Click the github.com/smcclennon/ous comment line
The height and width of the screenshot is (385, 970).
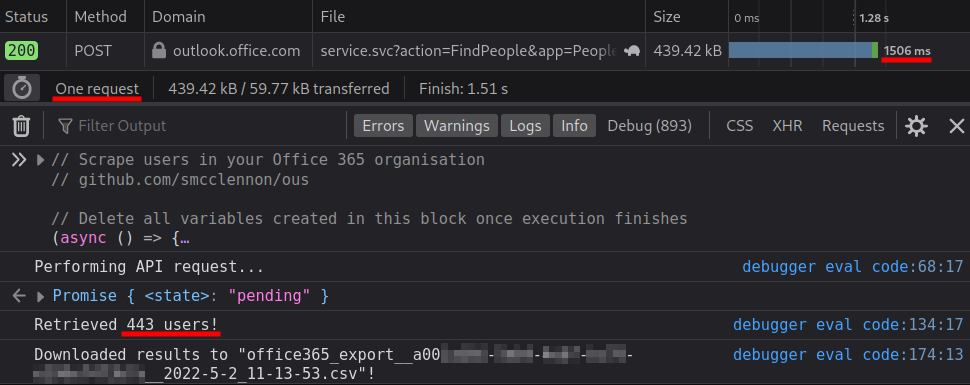pos(181,180)
